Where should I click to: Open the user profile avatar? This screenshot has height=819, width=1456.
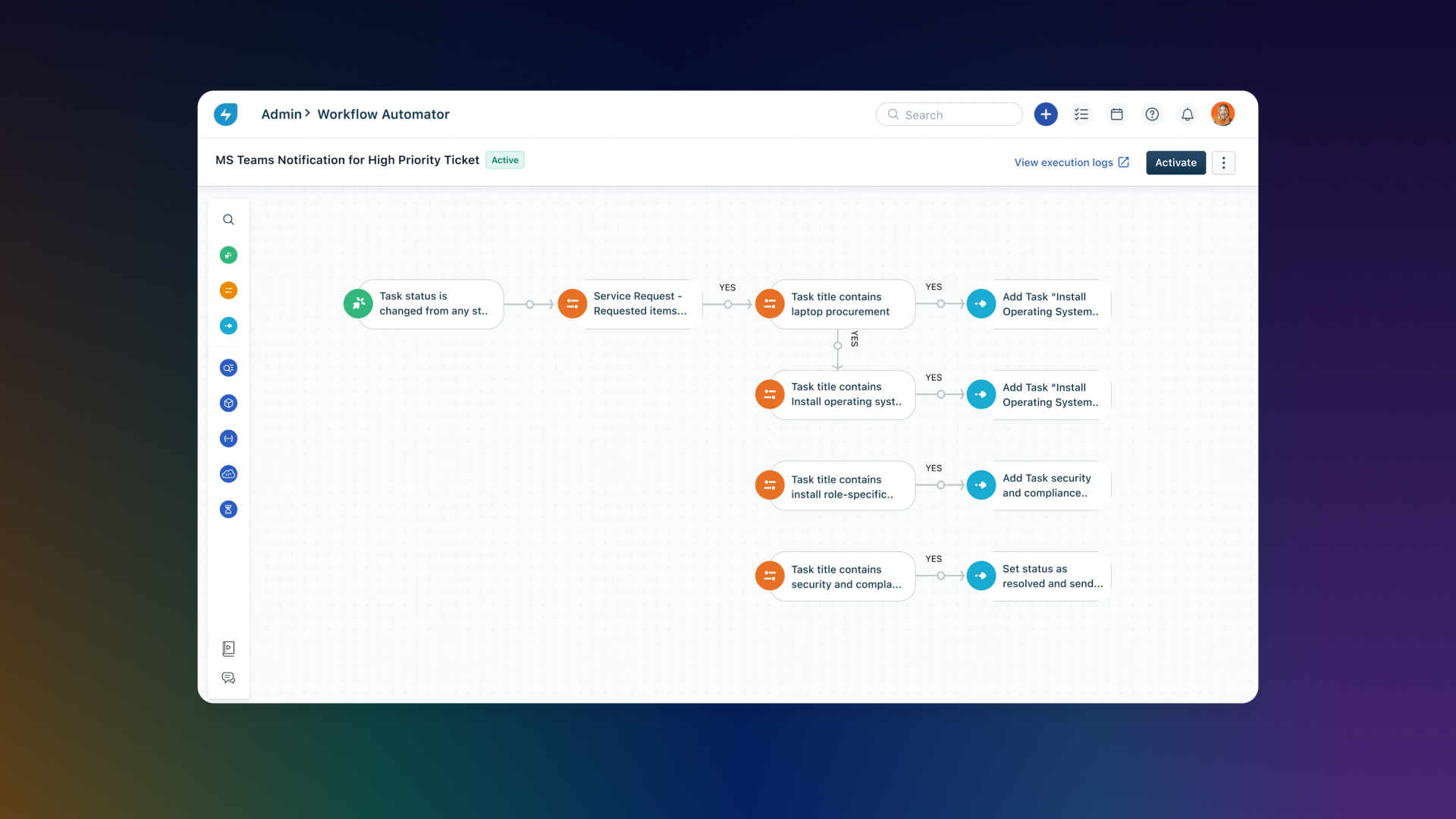click(1223, 114)
